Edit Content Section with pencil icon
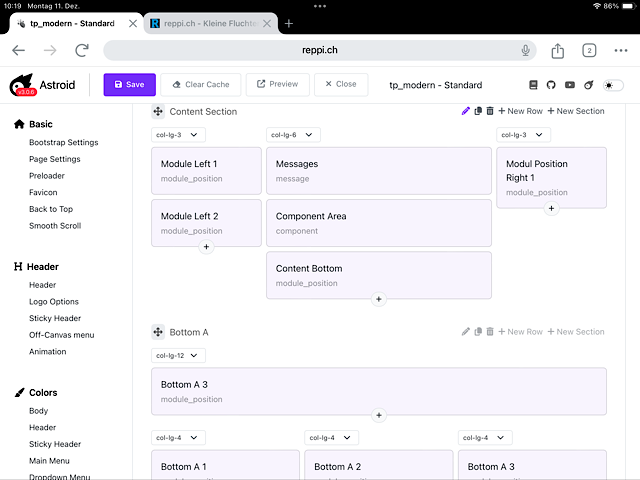The image size is (640, 480). 466,111
